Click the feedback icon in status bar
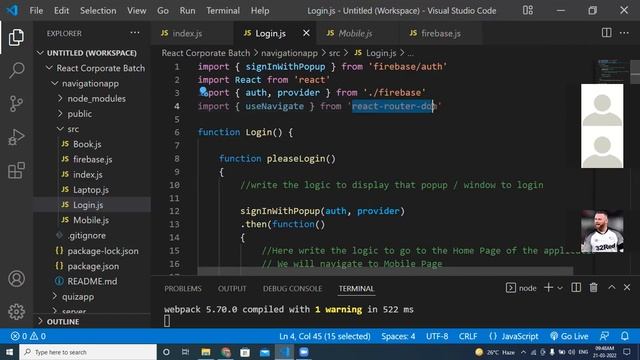Screen dimensions: 640x360 (x=604, y=336)
